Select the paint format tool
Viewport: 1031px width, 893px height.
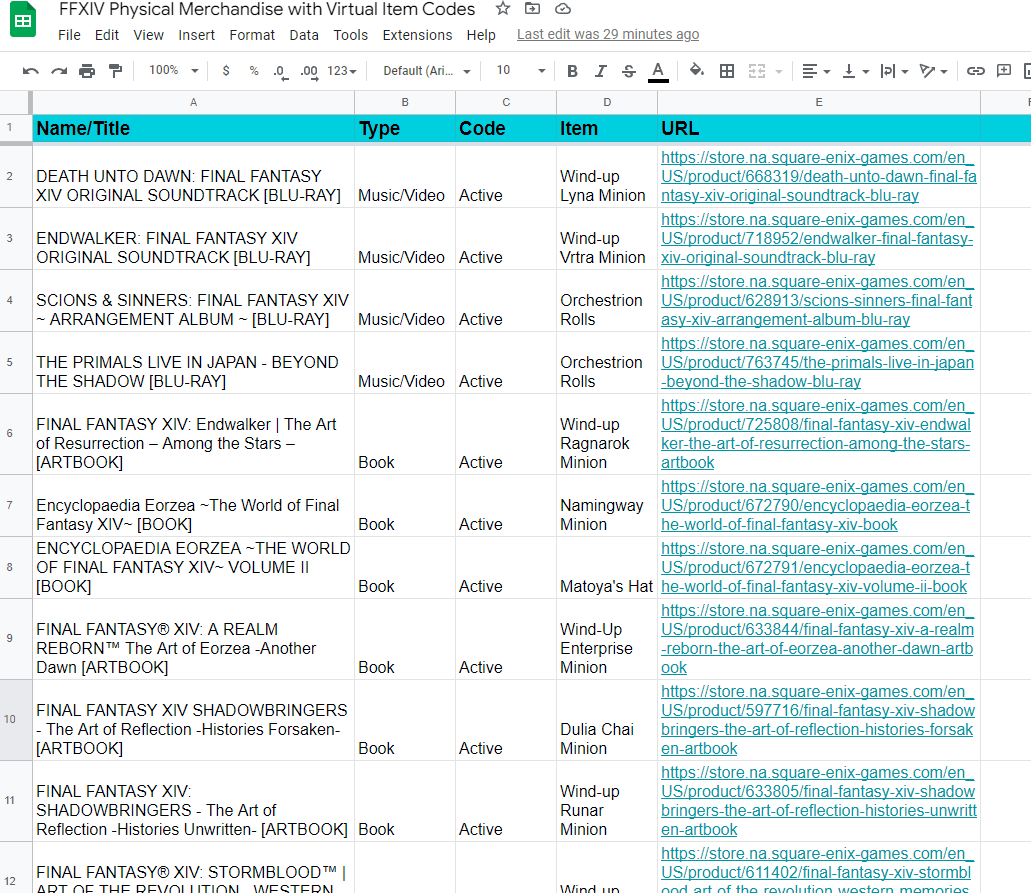click(x=115, y=71)
